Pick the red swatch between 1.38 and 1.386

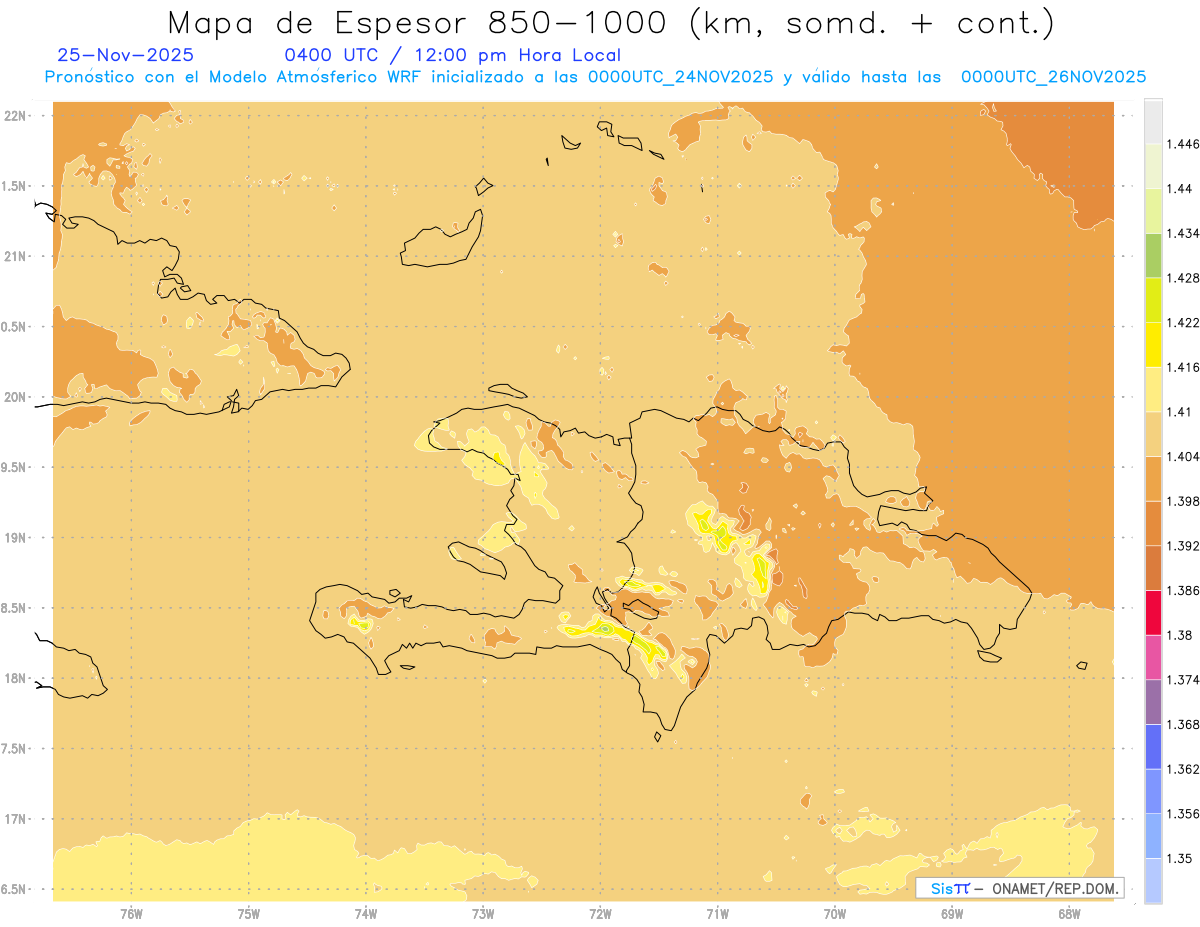point(1153,612)
